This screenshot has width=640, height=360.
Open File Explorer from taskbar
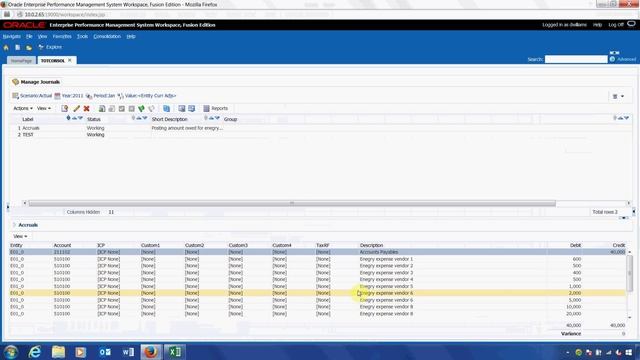[x=58, y=352]
